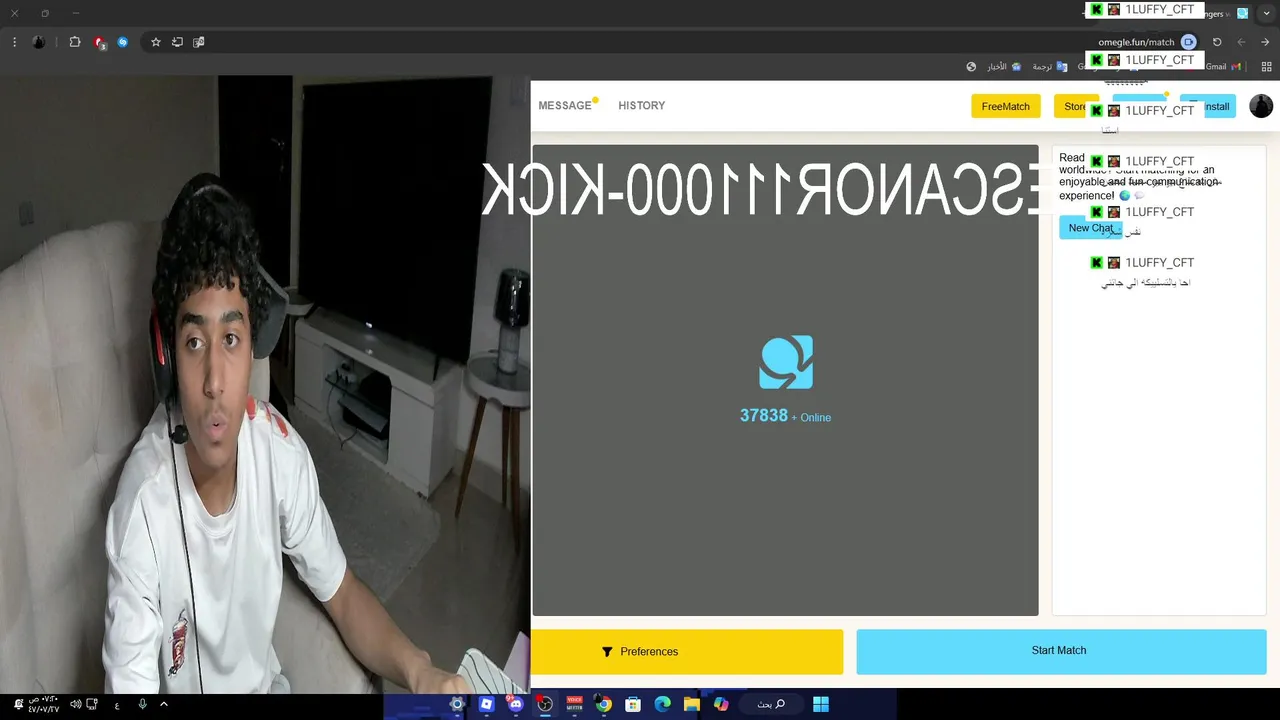Switch to the MESSAGE tab

pos(565,106)
